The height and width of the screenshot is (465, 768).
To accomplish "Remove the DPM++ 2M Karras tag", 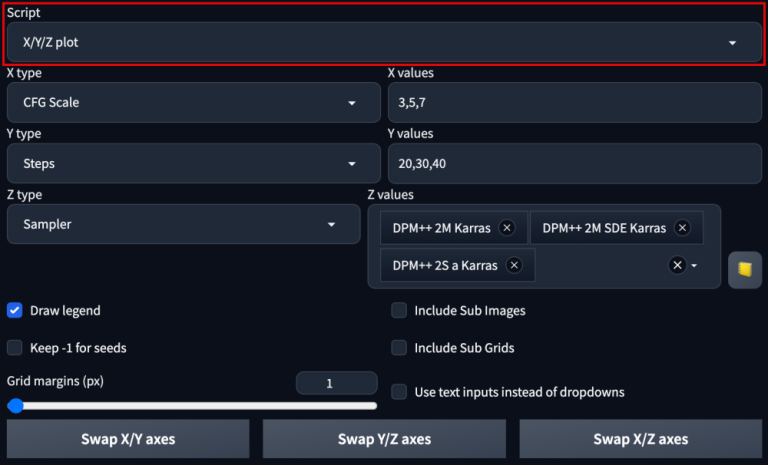I will (506, 228).
